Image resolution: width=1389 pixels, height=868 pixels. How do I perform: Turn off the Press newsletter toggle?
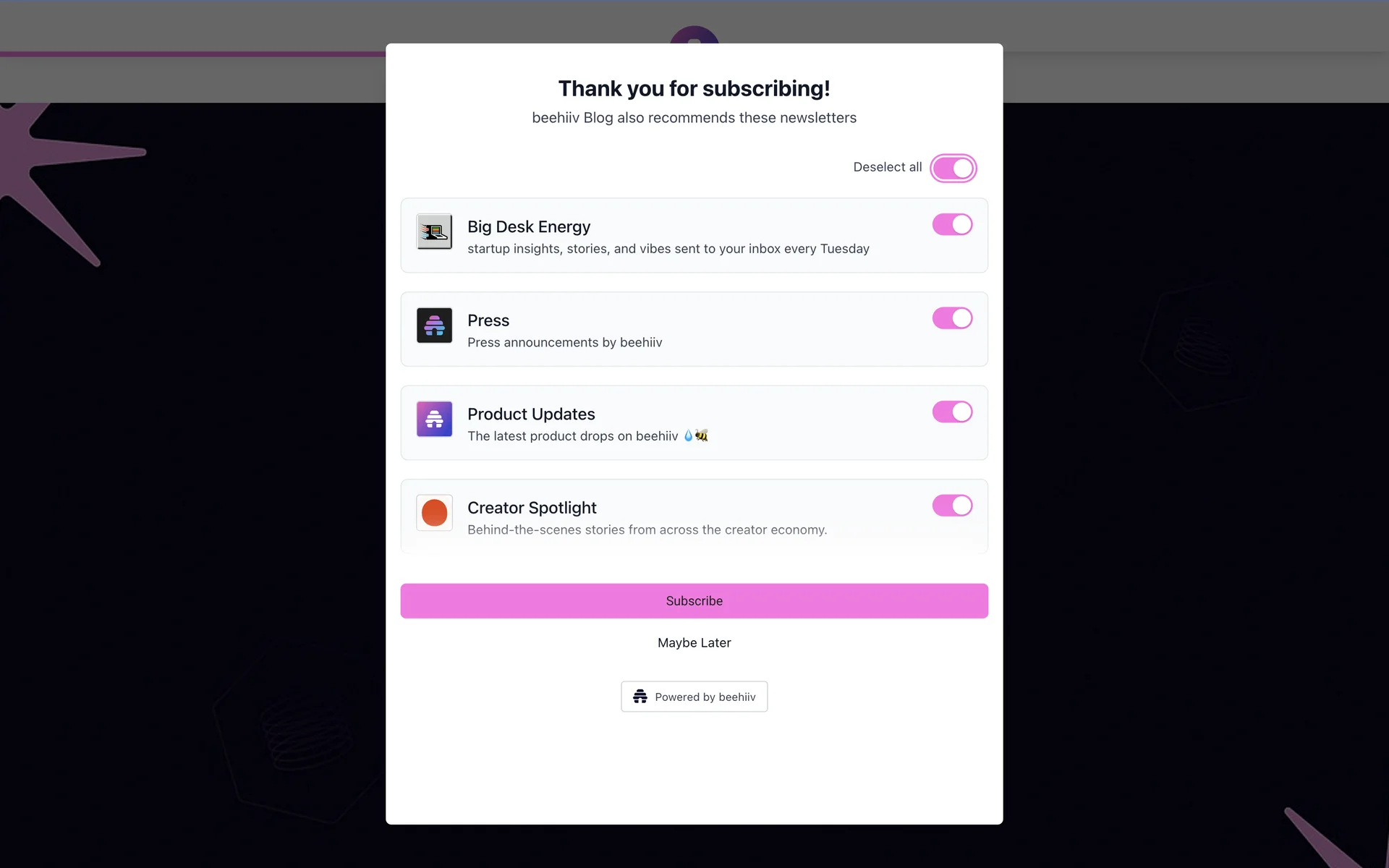tap(952, 318)
